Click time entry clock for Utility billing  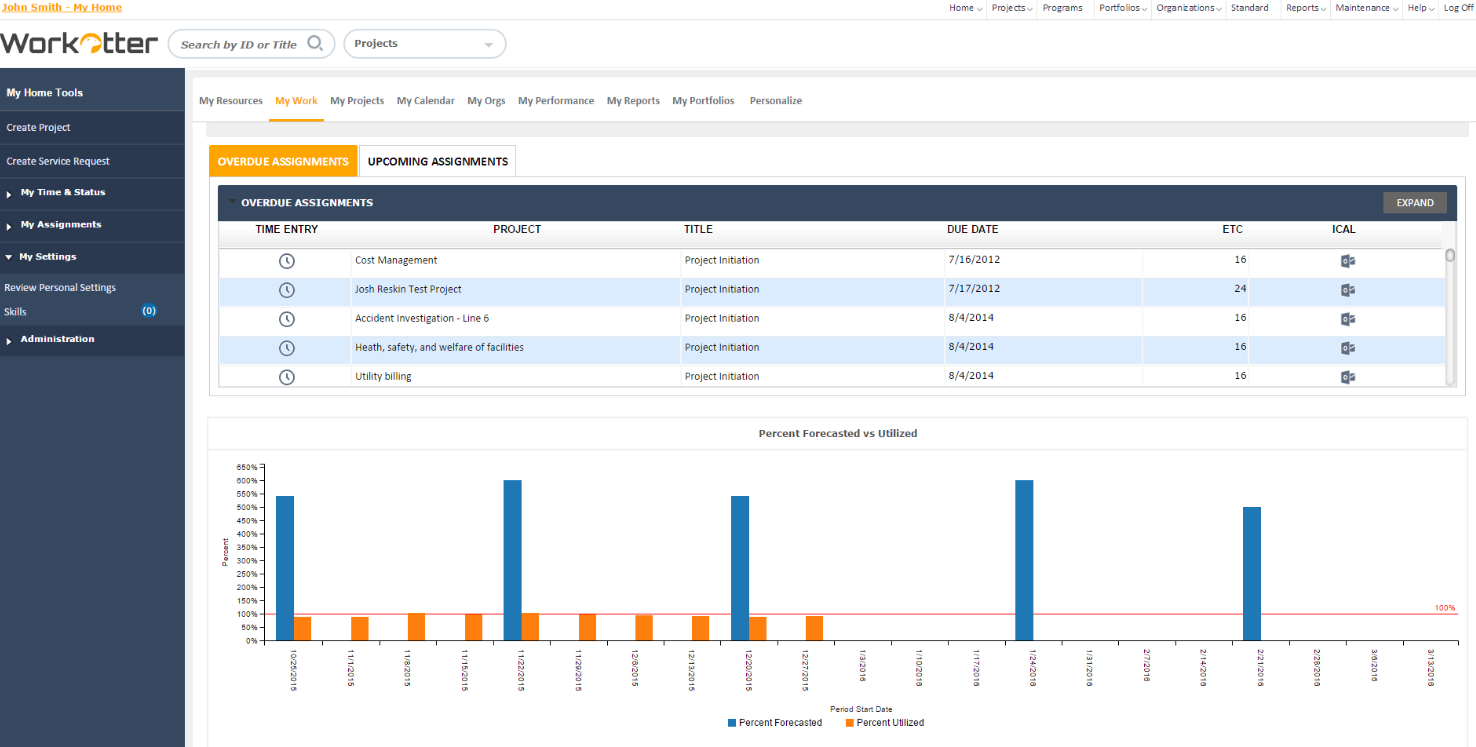pyautogui.click(x=286, y=377)
